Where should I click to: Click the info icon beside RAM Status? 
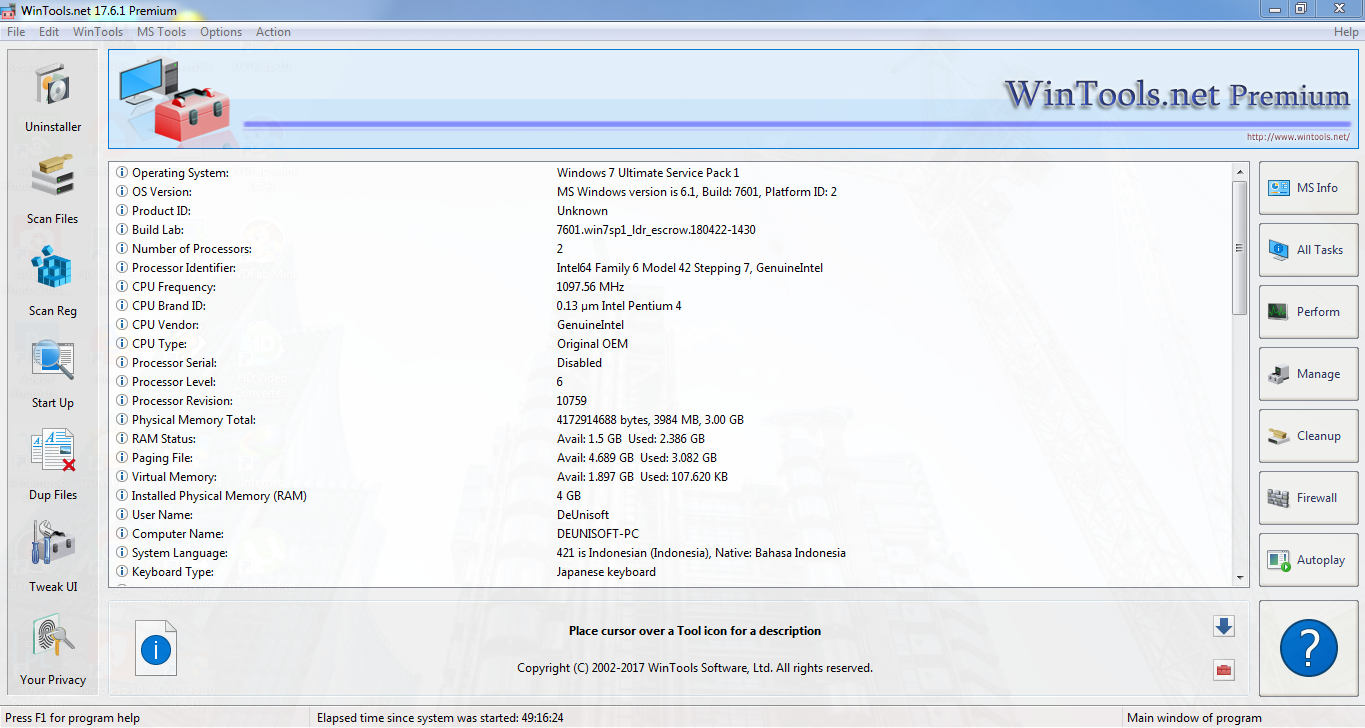click(122, 439)
